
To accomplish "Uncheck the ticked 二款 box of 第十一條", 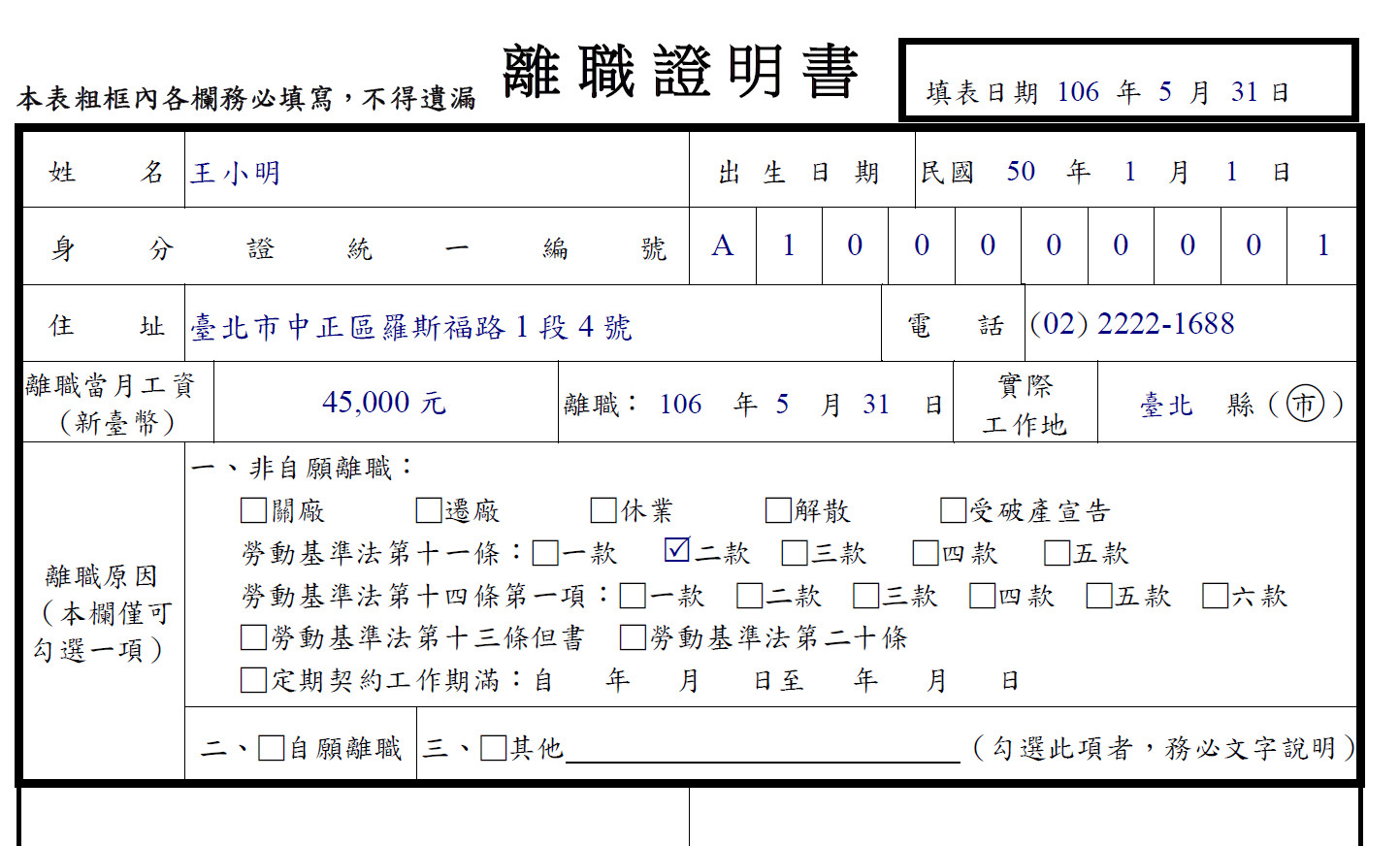I will pos(677,550).
